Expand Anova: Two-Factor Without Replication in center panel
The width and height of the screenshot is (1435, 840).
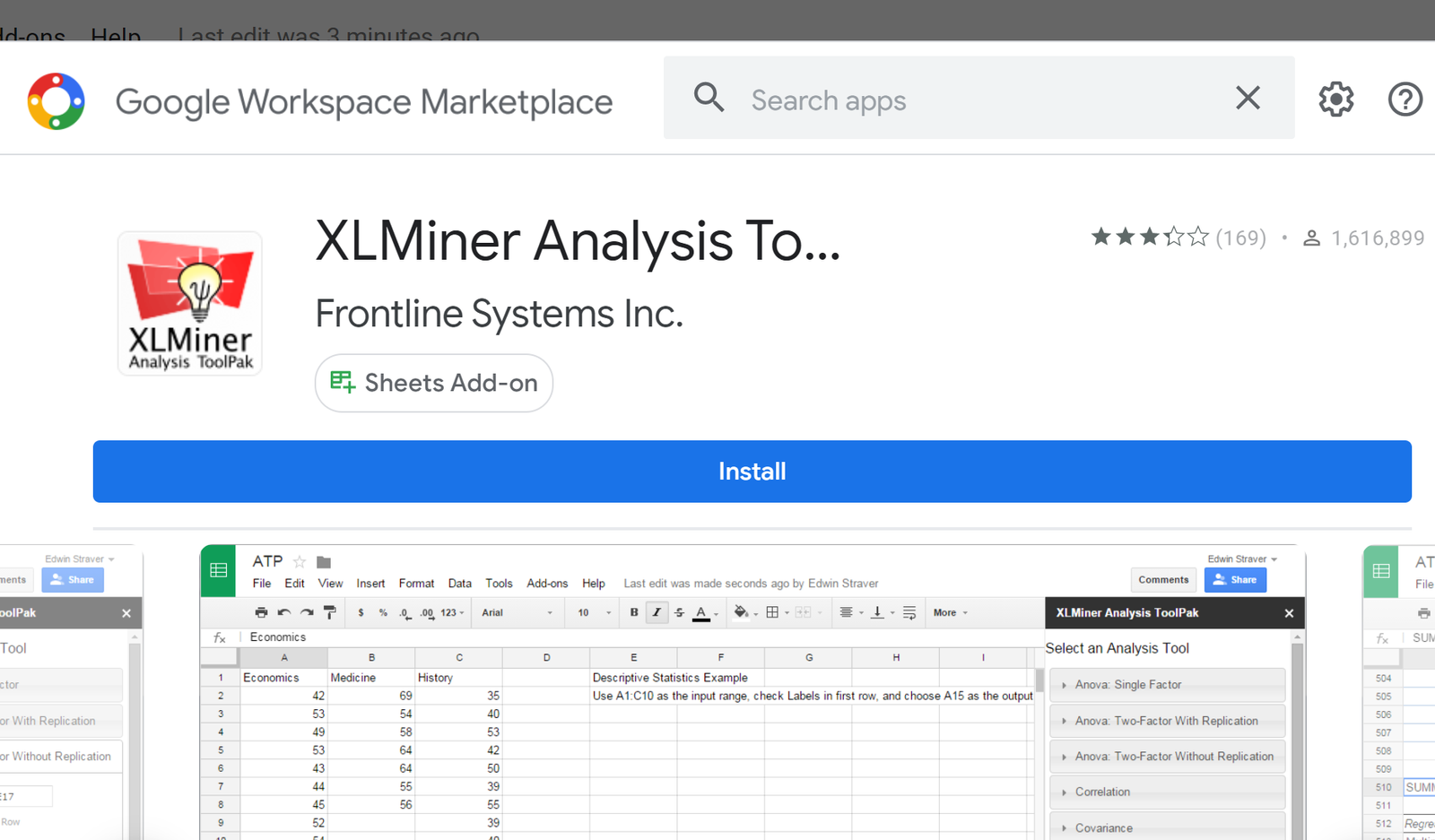(x=1167, y=757)
